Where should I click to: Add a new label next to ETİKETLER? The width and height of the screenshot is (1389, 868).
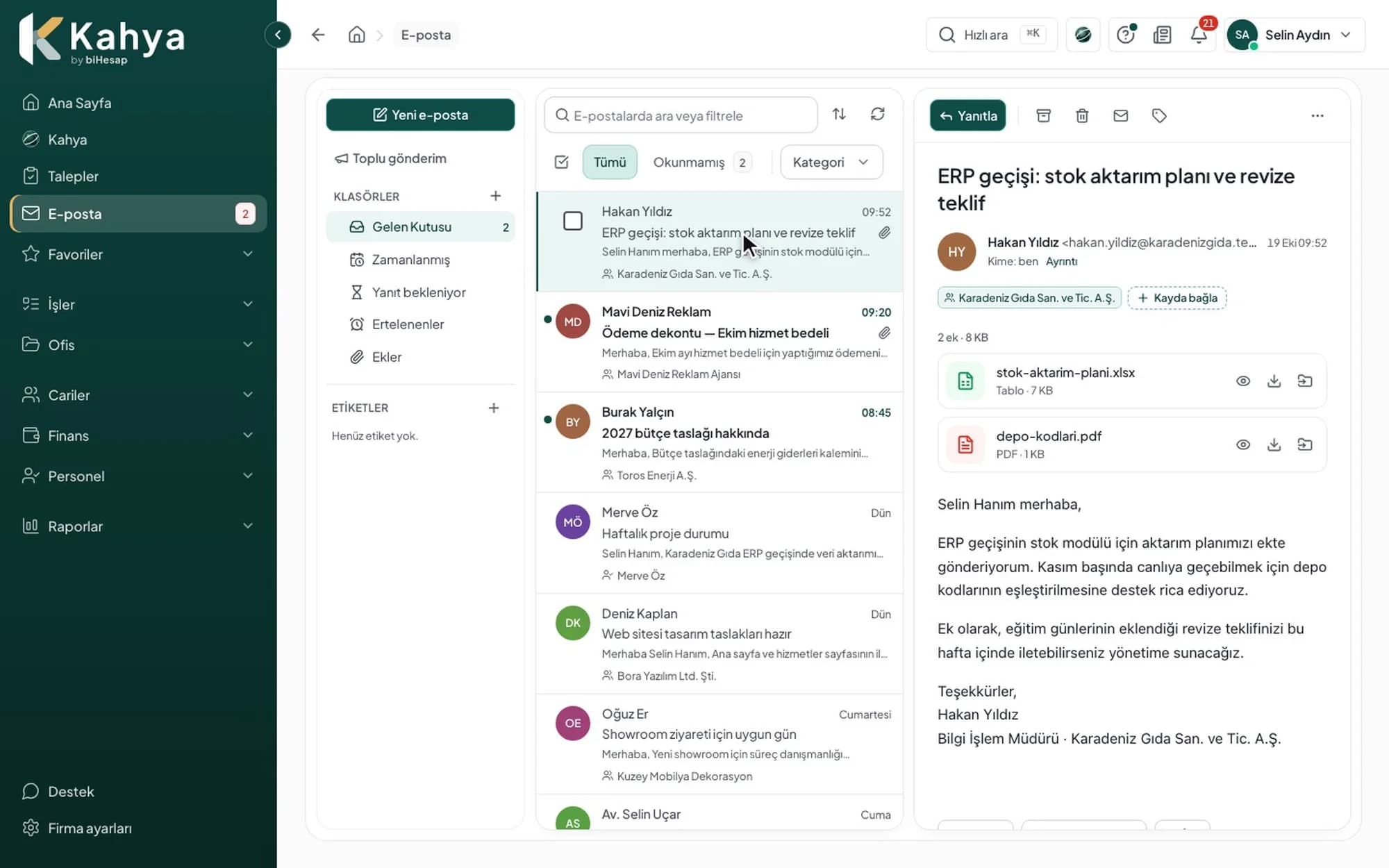click(x=494, y=408)
